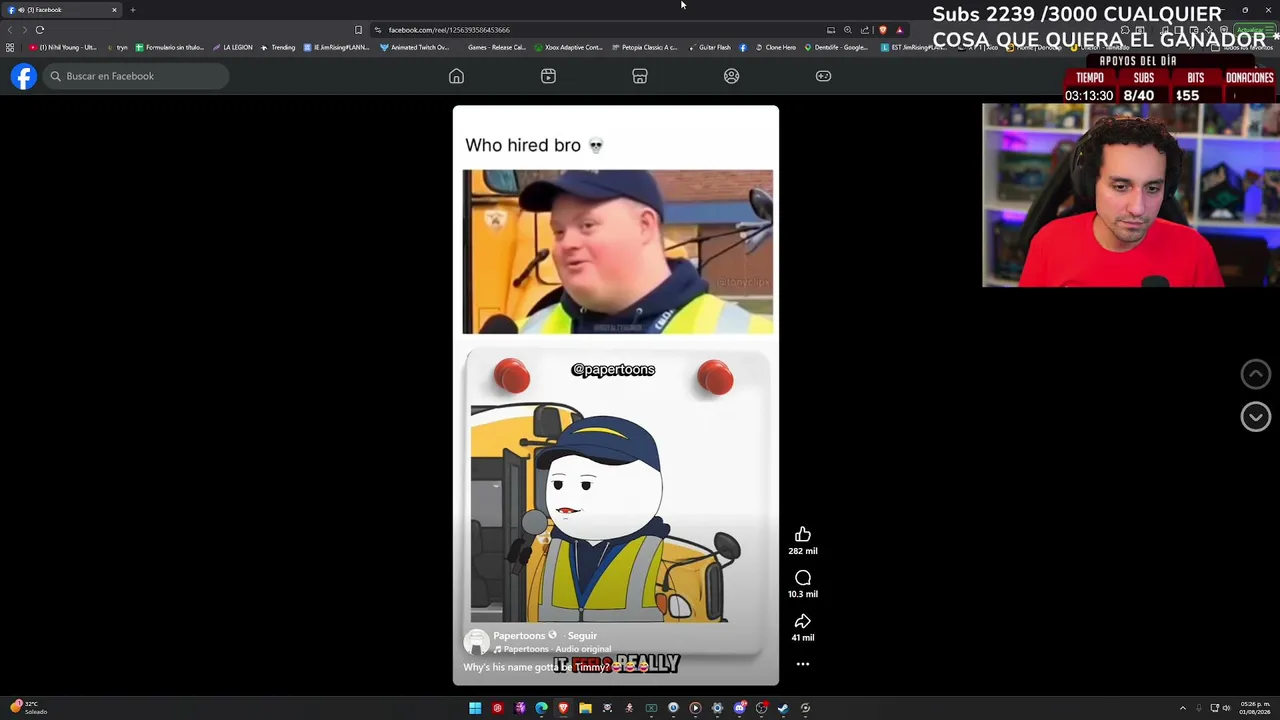Open the LA LEGION bookmark
Screen dimensions: 1280x720
[x=232, y=47]
